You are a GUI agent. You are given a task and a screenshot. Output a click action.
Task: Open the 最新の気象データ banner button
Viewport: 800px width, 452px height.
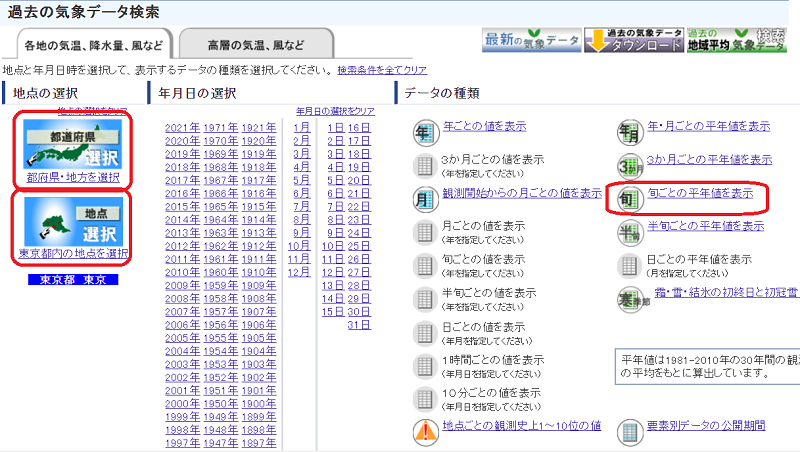(531, 40)
